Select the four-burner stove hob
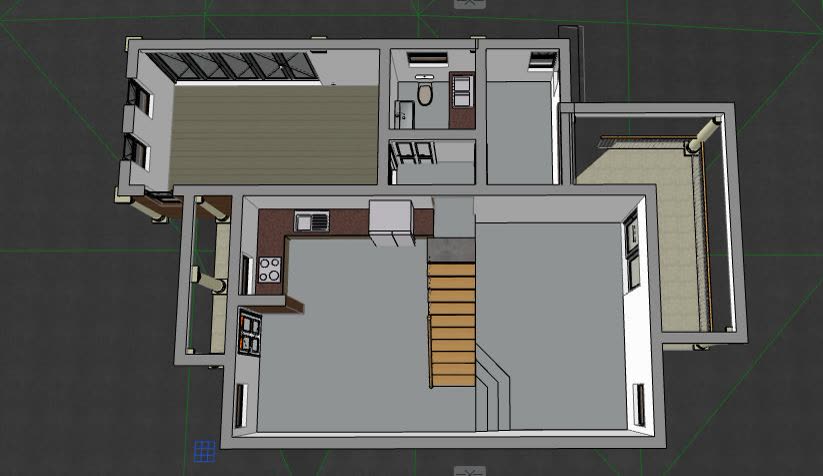 click(269, 270)
